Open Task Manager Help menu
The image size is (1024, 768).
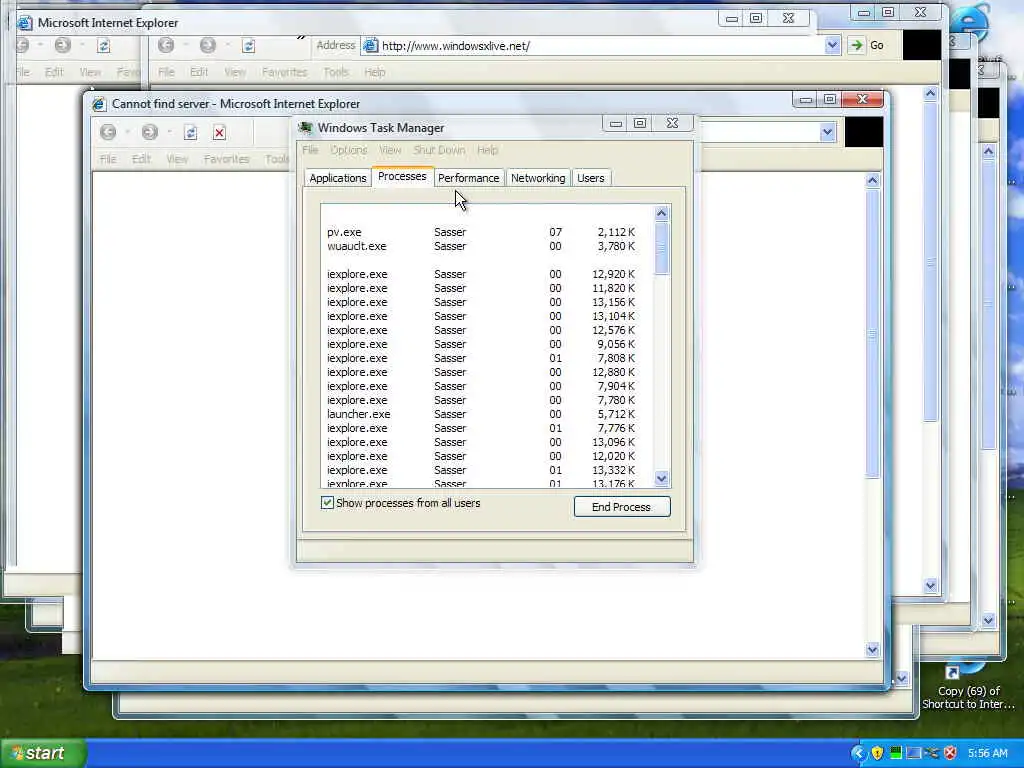[487, 150]
